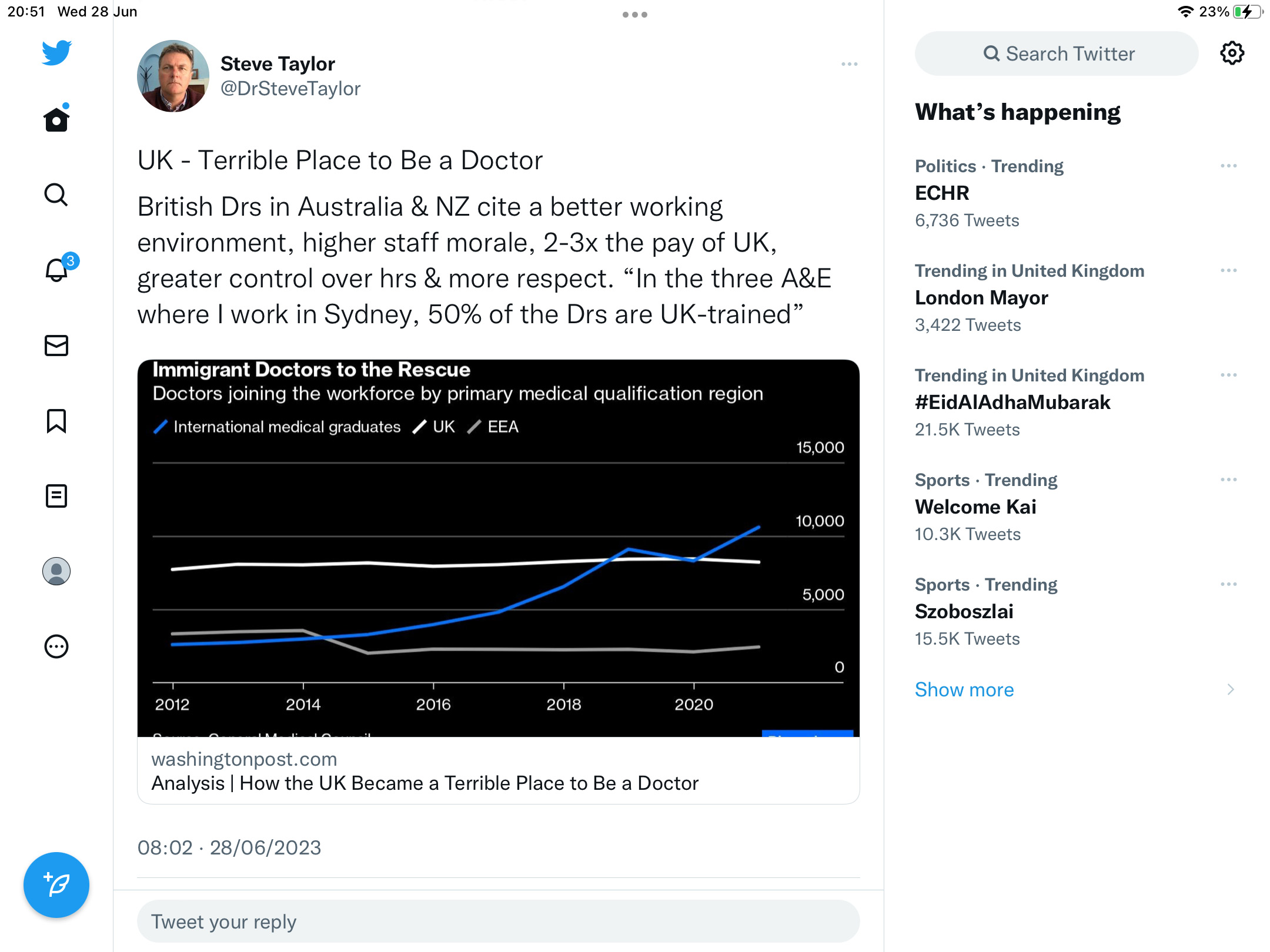Open Messages envelope icon
1270x952 pixels.
[56, 346]
